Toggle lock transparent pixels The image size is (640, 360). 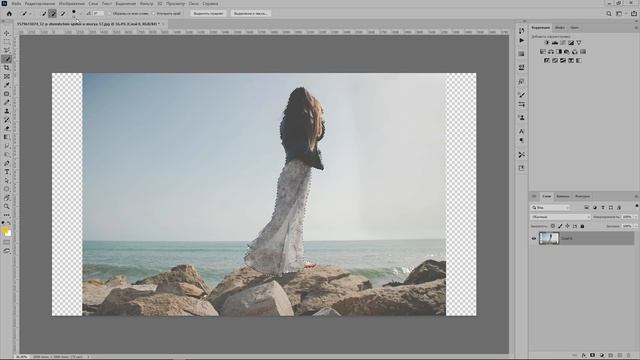[553, 226]
